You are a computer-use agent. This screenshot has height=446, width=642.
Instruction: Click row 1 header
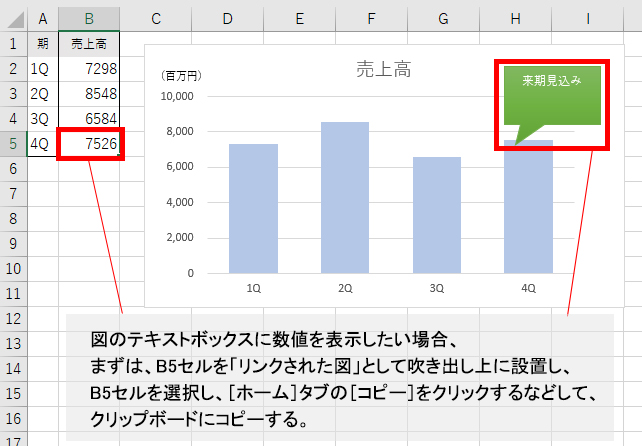(13, 44)
